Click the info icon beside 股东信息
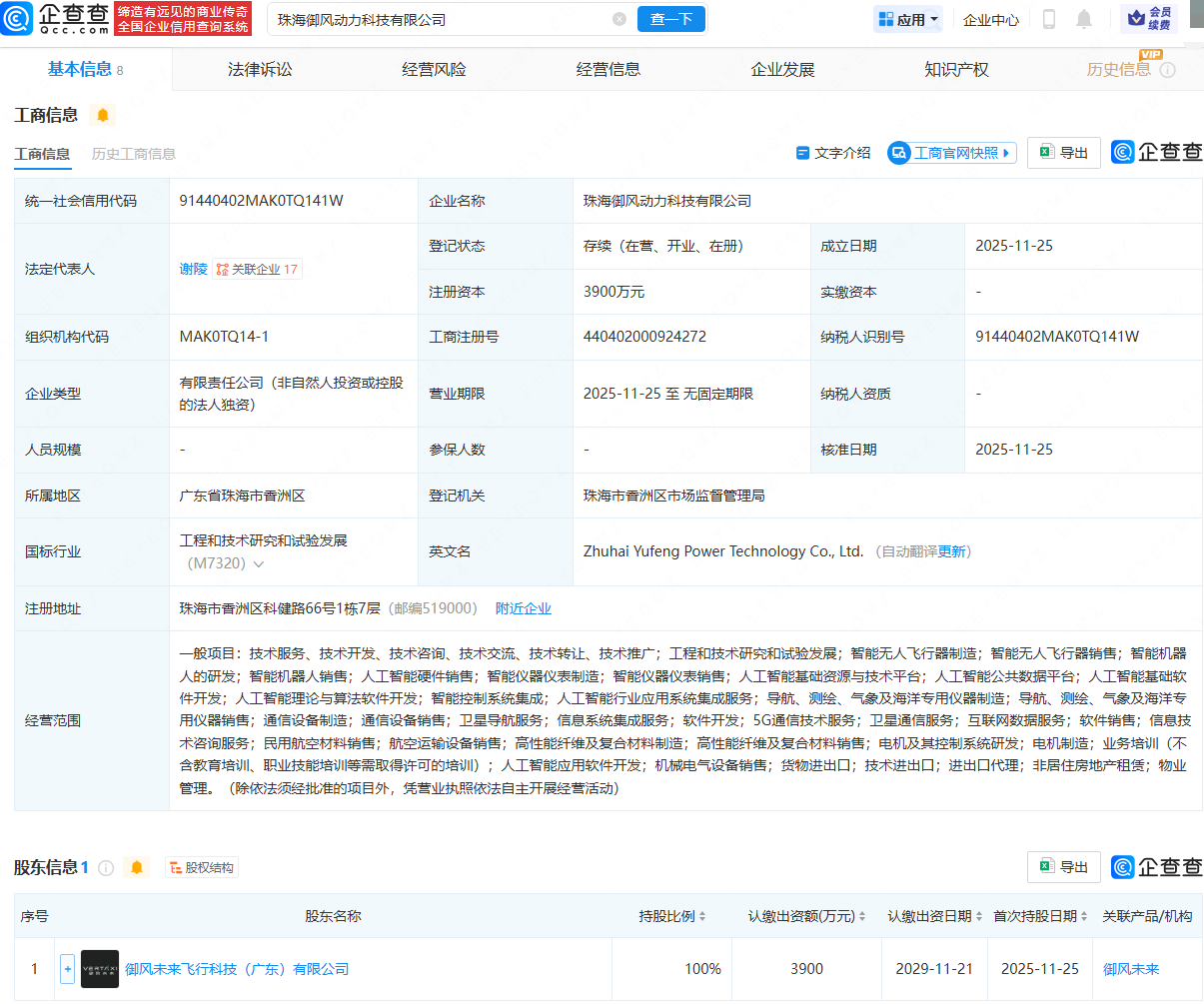The image size is (1204, 1004). [106, 867]
